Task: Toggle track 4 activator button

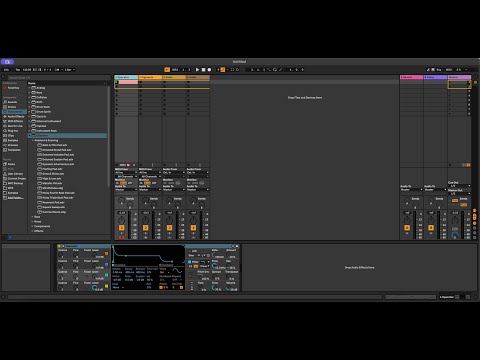Action: point(193,228)
